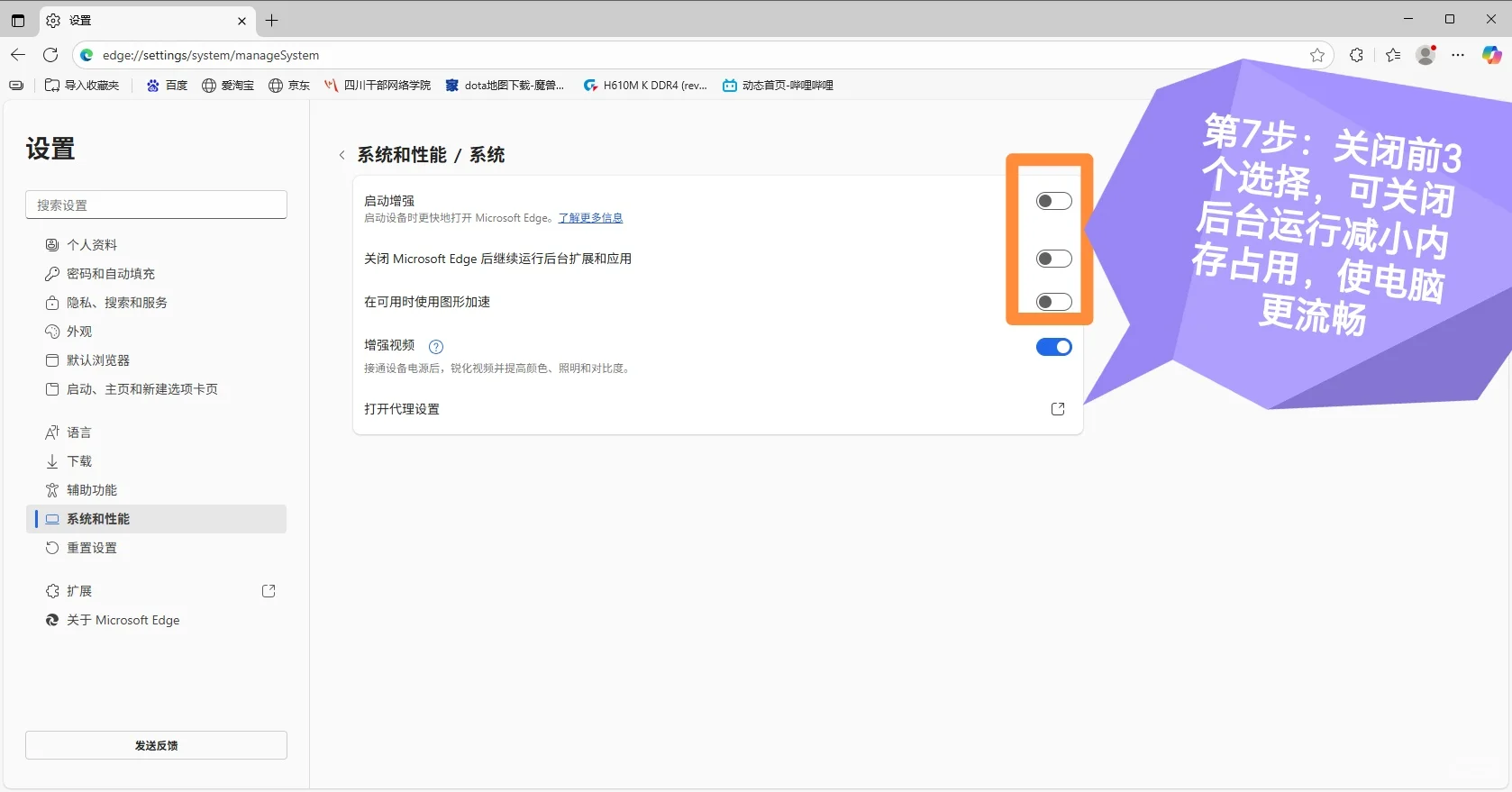
Task: Open 隐私、搜索和服务 settings section
Action: (156, 303)
